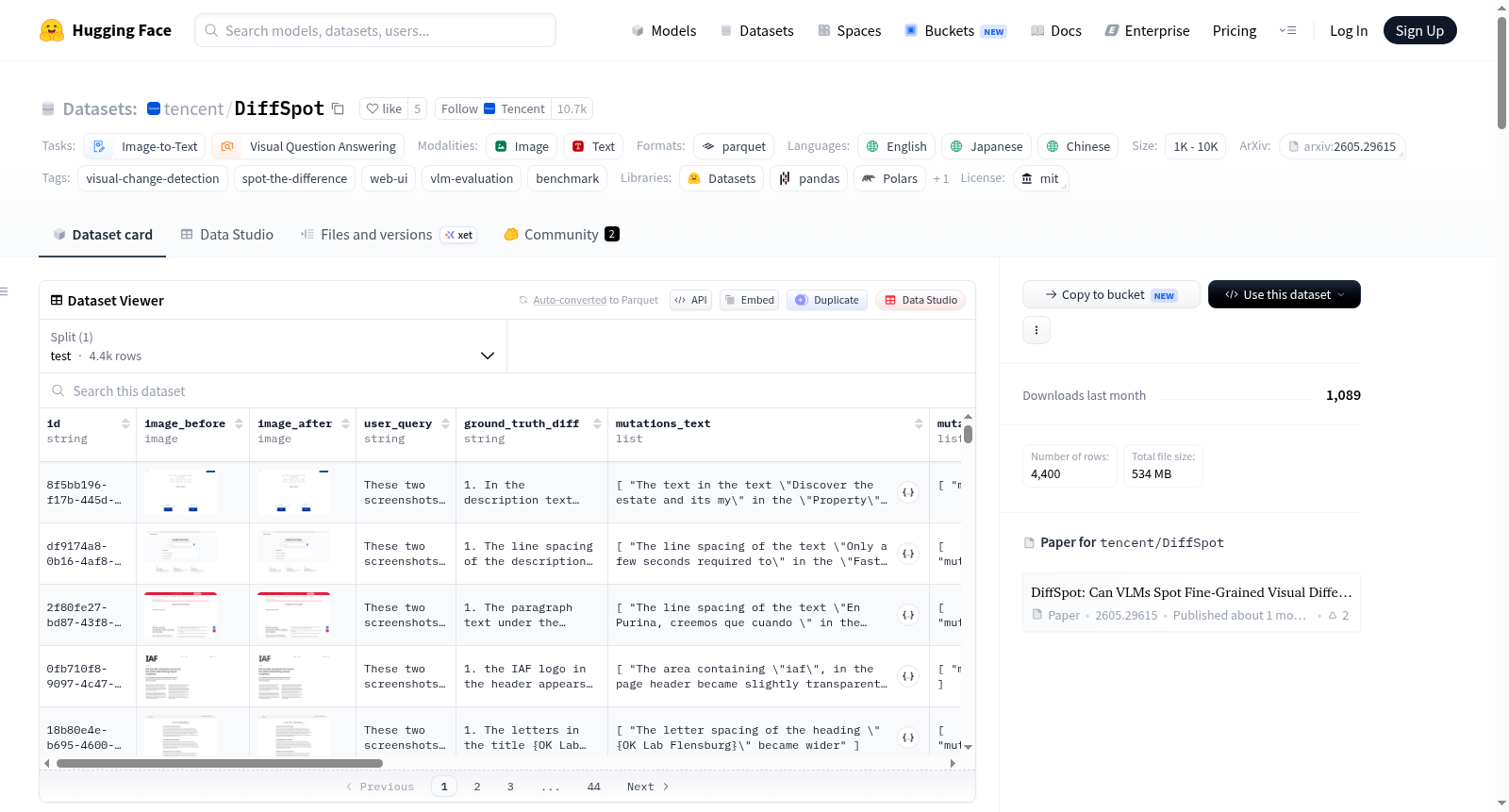This screenshot has width=1509, height=812.
Task: Open the arxiv:2605.29615 tag
Action: tap(1343, 146)
